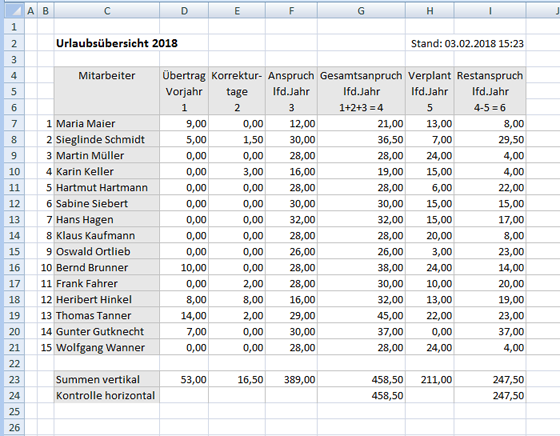Select row header 7
Screen dimensions: 560x436
pos(14,124)
